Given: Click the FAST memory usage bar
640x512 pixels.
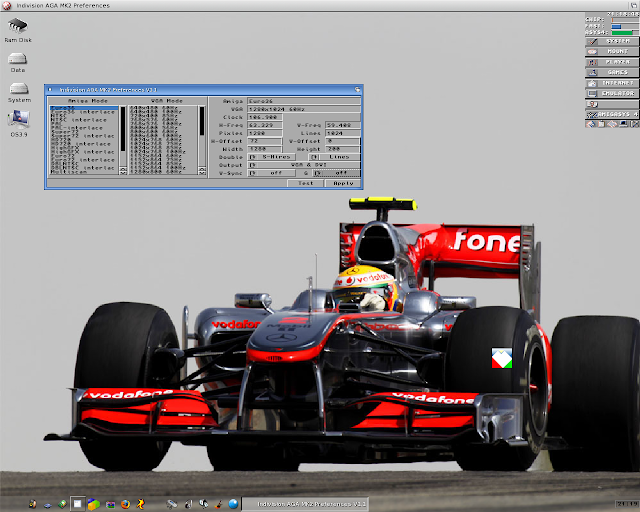Looking at the screenshot, I should 625,27.
